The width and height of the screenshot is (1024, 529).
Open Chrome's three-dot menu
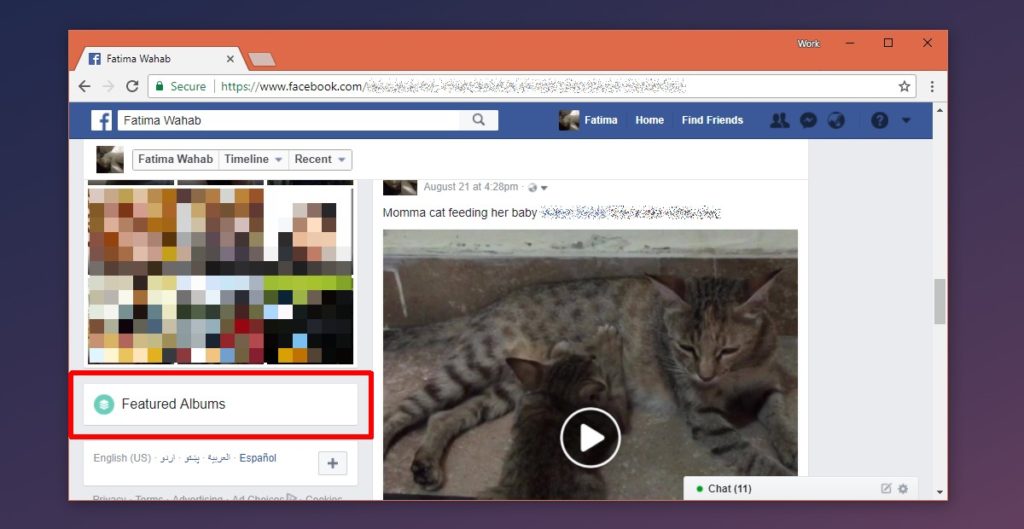932,86
